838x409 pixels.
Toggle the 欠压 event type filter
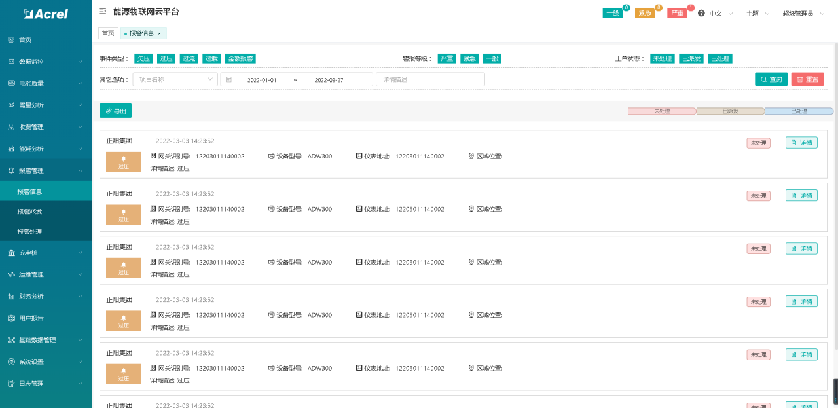click(143, 59)
